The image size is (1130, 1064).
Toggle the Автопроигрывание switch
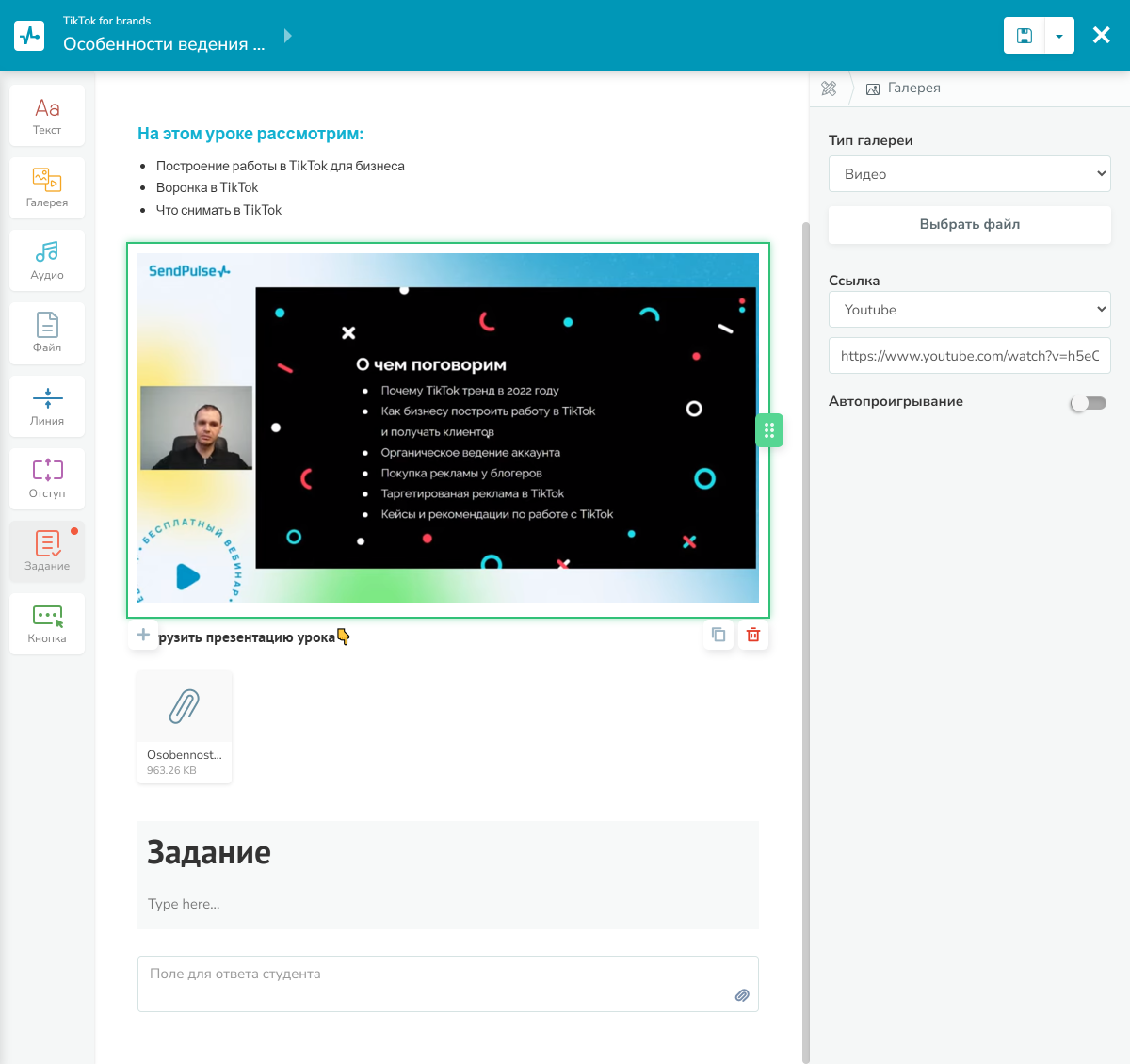click(1089, 403)
